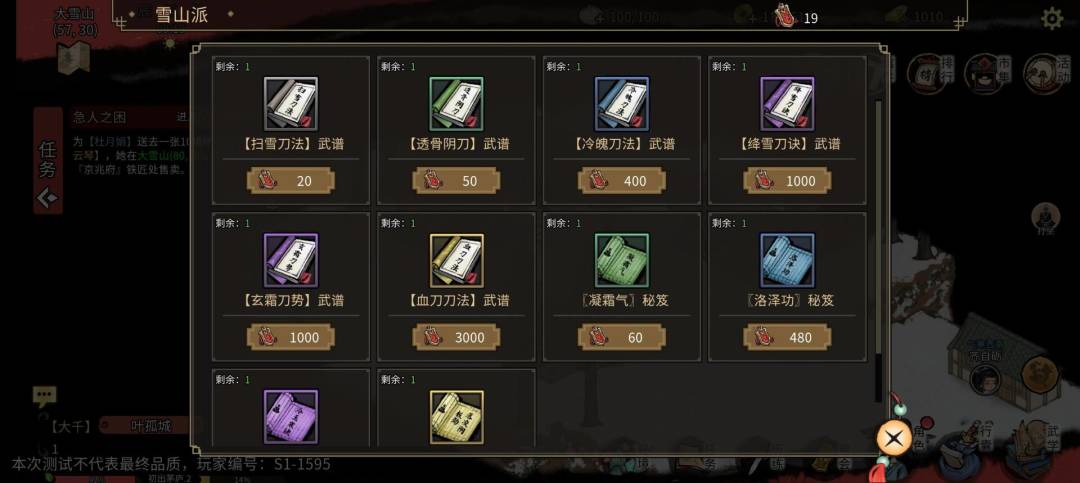The width and height of the screenshot is (1080, 483).
Task: Buy 扫雪刀法 for 20 tokens
Action: [x=291, y=181]
